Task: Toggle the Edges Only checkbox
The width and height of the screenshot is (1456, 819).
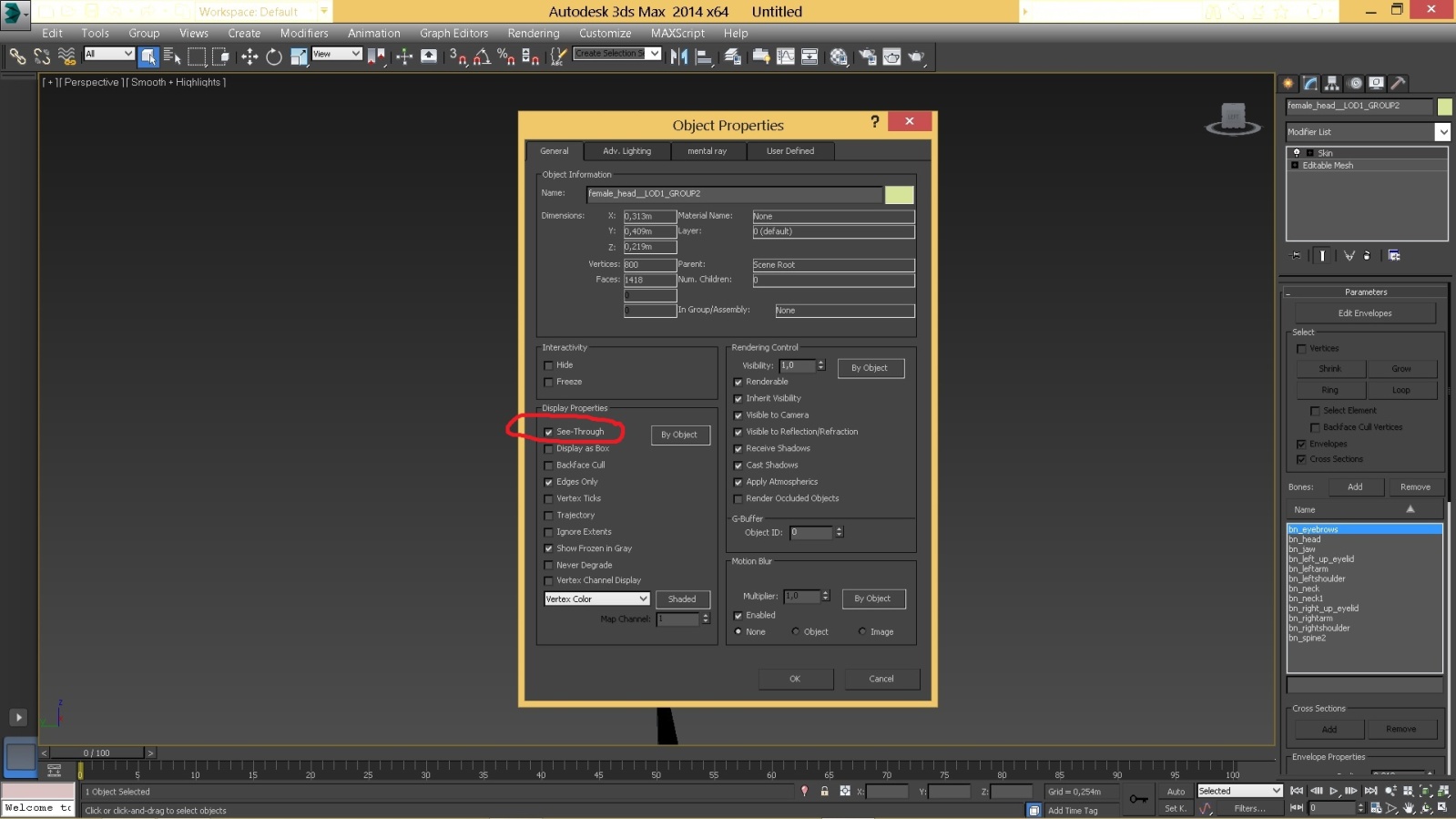Action: (548, 482)
